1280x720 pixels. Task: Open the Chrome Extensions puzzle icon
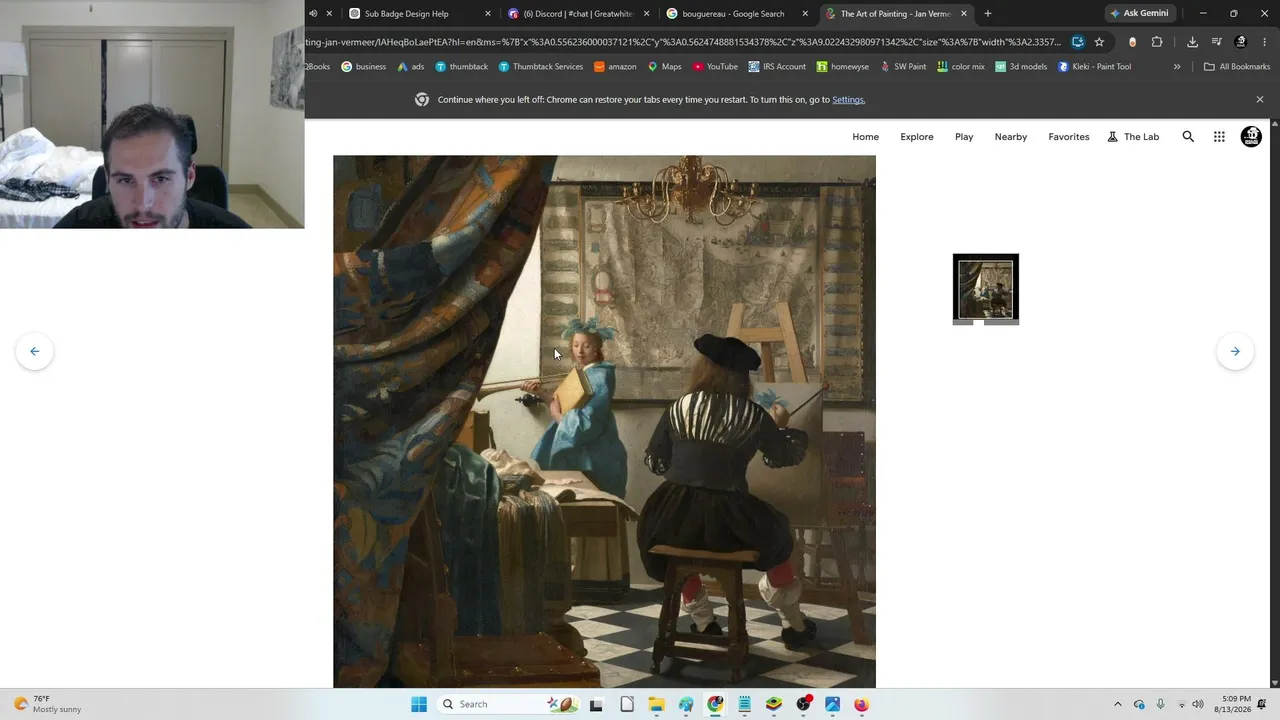1157,42
